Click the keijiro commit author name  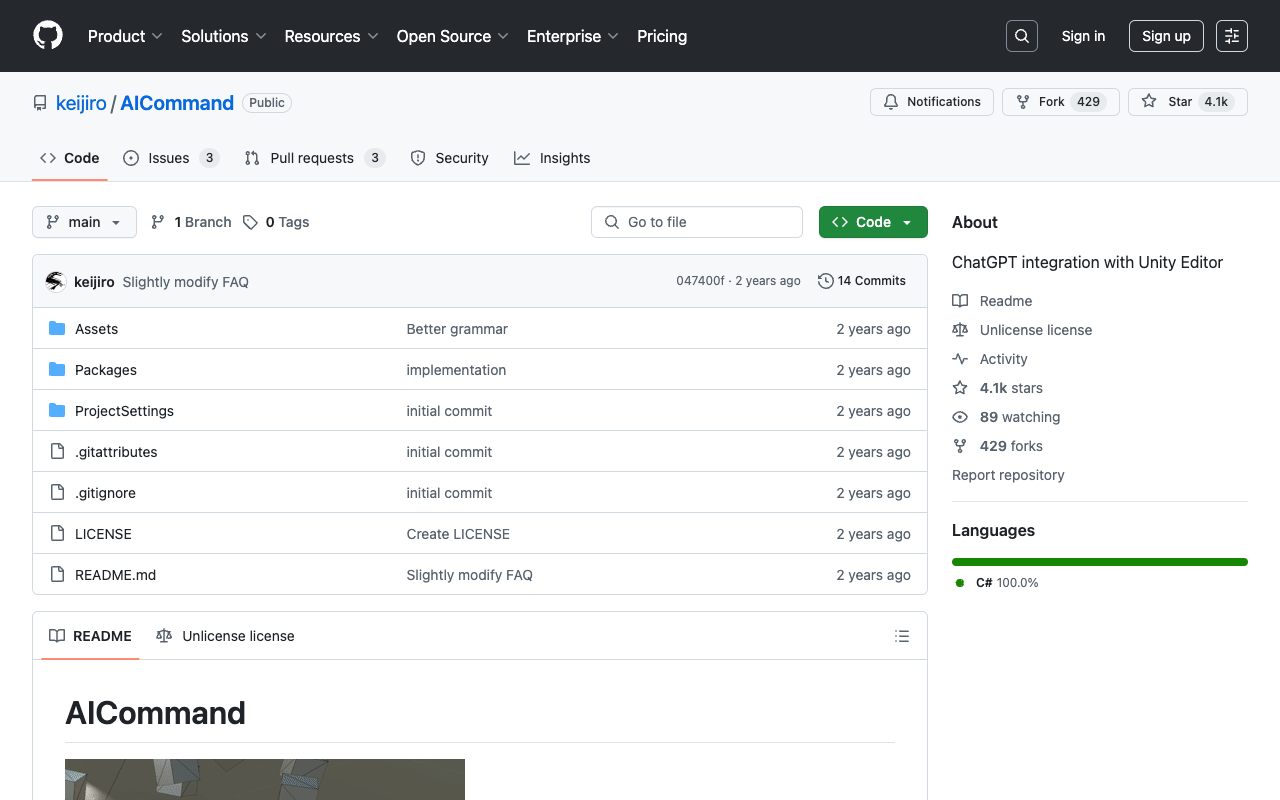[x=94, y=282]
